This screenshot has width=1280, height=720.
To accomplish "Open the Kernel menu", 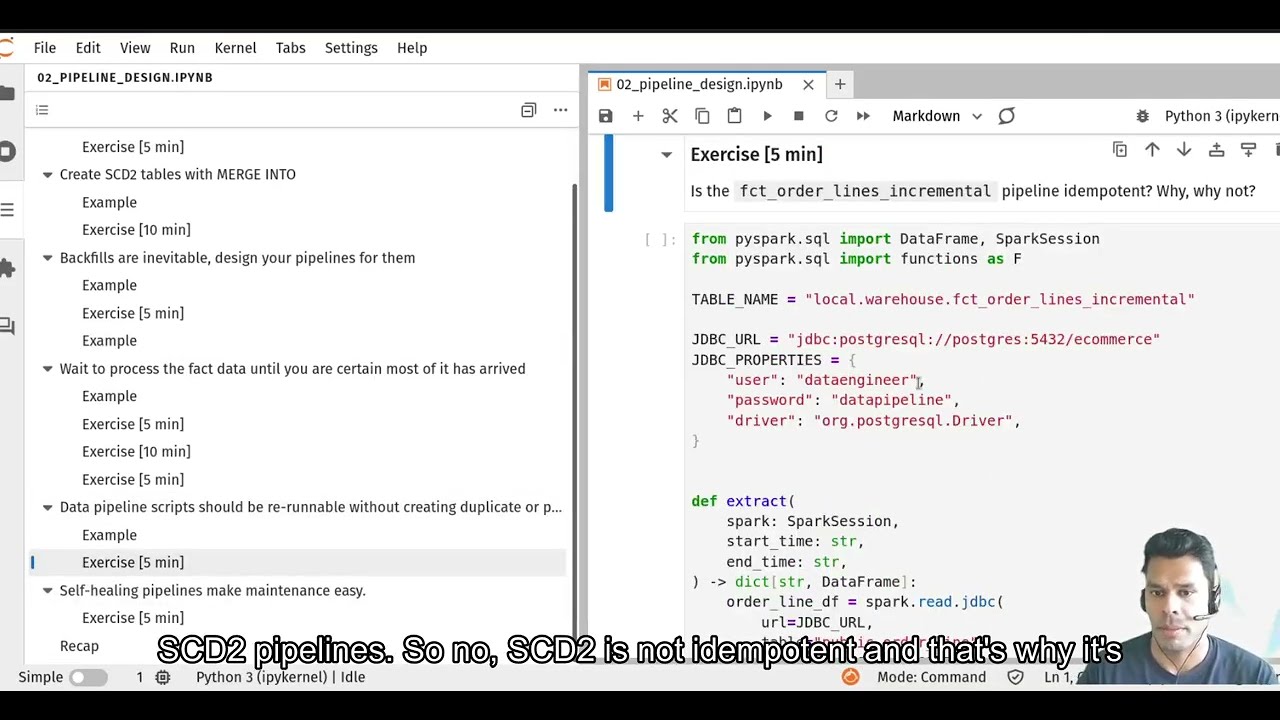I will tap(235, 48).
